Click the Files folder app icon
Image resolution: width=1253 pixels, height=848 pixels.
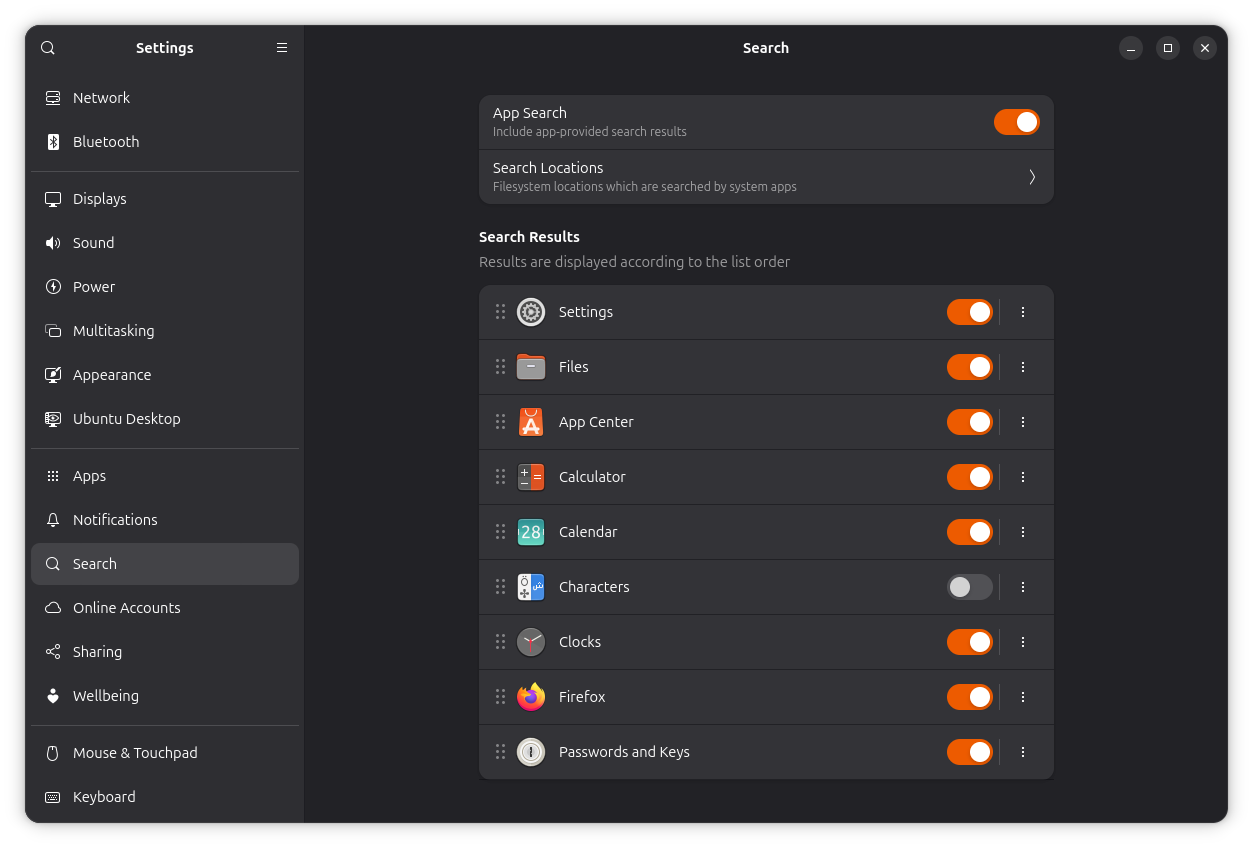(x=531, y=367)
